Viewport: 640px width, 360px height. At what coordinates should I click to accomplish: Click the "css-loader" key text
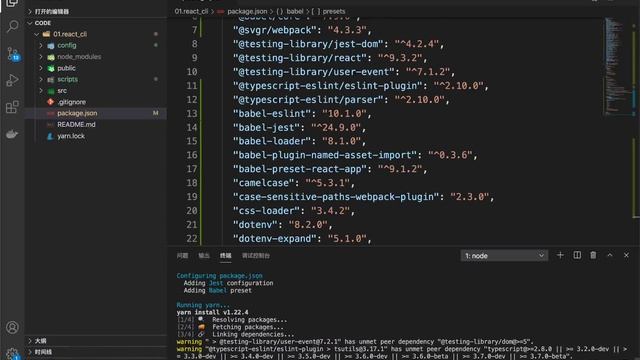click(266, 211)
